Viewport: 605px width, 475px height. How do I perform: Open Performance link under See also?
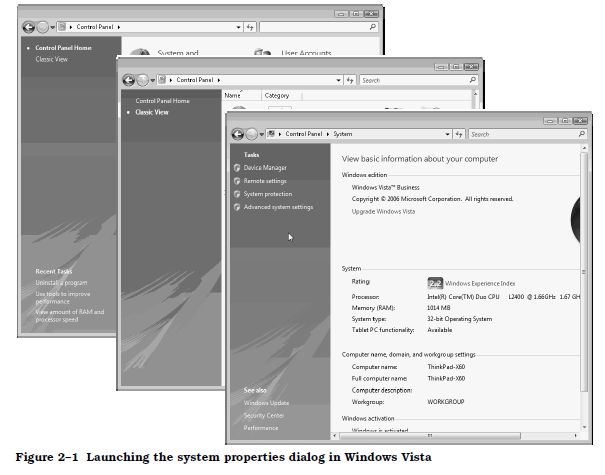click(x=261, y=428)
